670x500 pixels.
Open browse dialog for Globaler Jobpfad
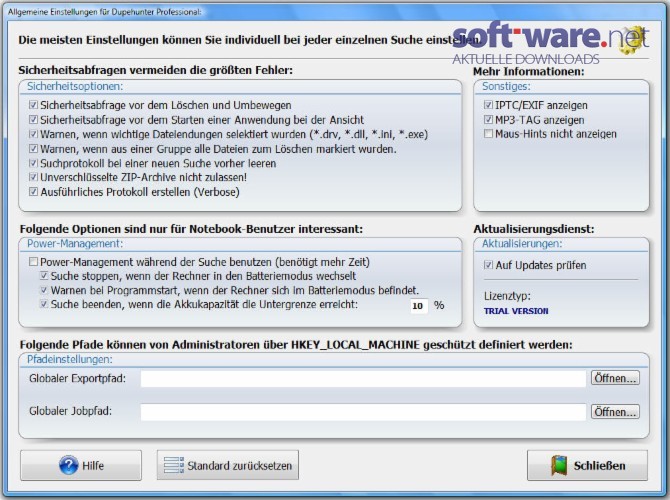coord(615,412)
